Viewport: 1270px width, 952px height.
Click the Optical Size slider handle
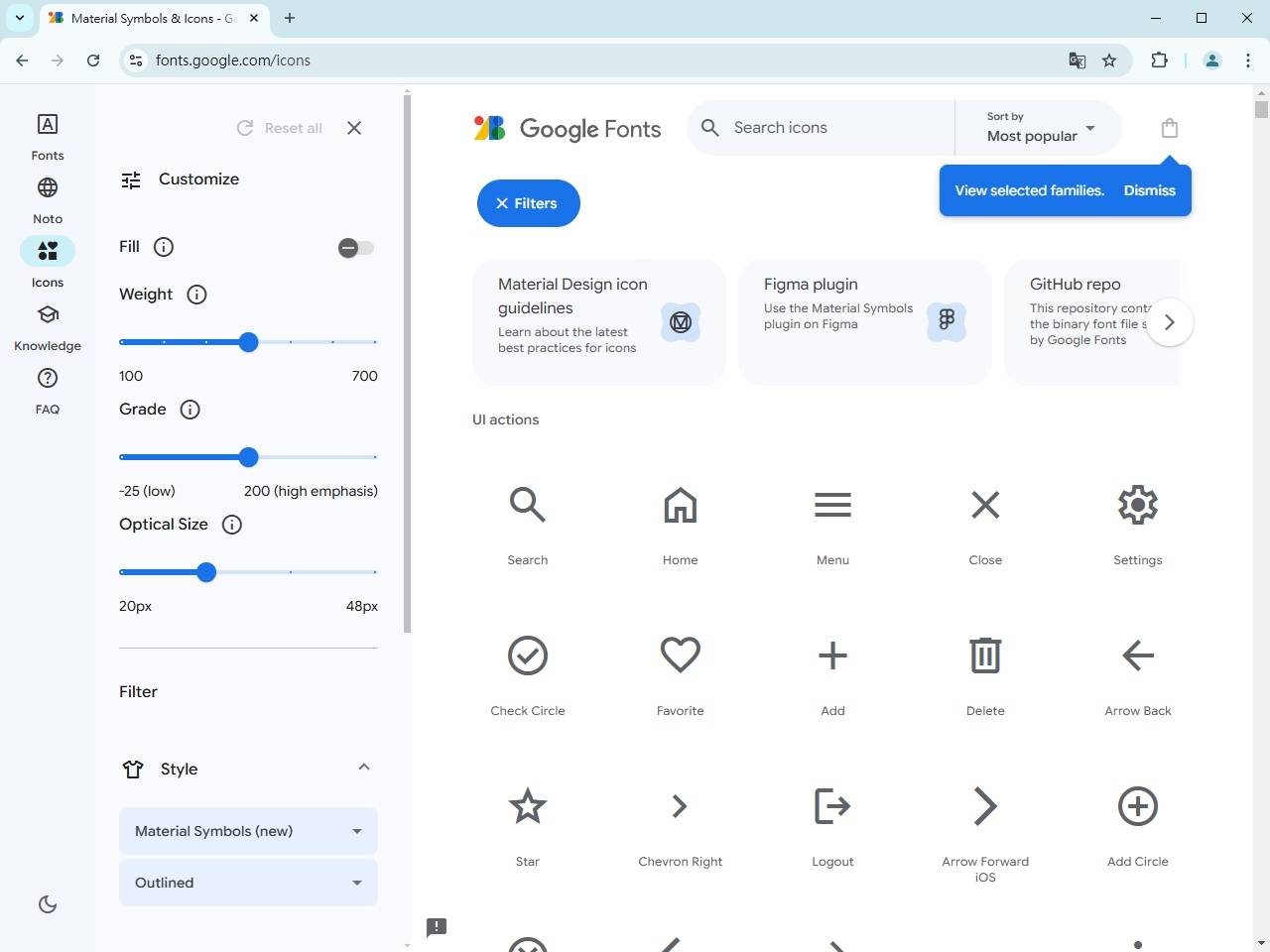[x=206, y=572]
